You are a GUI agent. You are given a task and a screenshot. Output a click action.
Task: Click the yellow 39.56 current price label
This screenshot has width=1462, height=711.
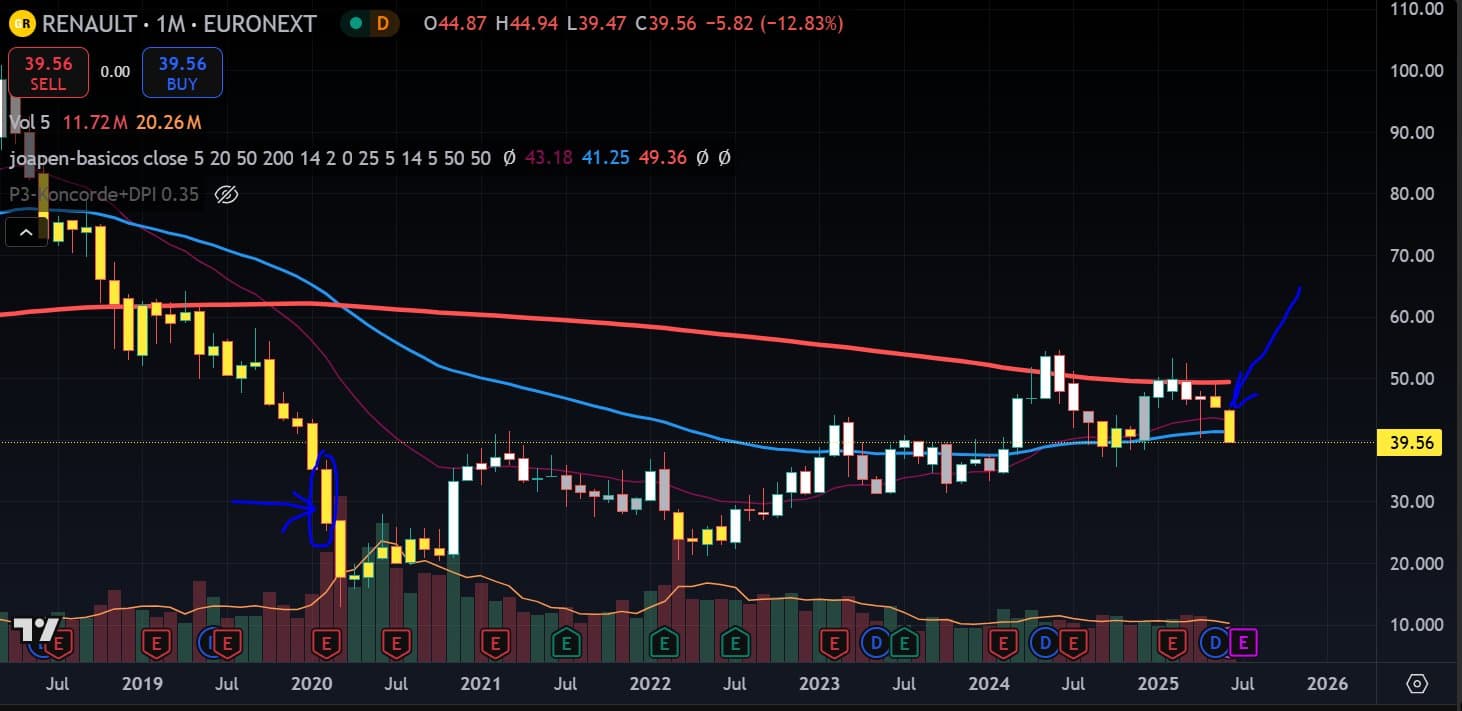pyautogui.click(x=1410, y=442)
